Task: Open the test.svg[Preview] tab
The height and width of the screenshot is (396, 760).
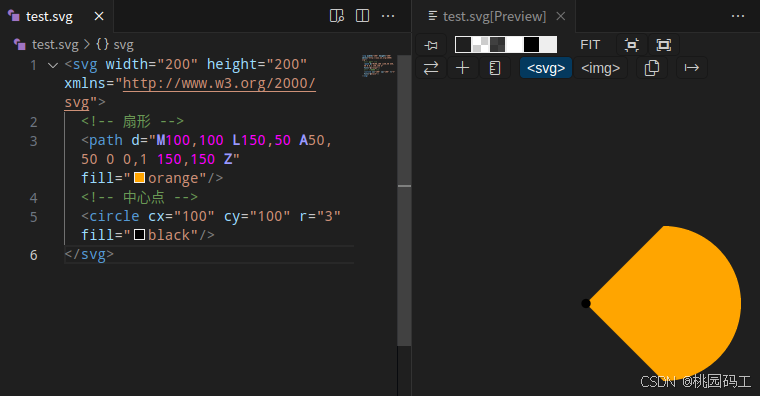Action: (x=494, y=16)
